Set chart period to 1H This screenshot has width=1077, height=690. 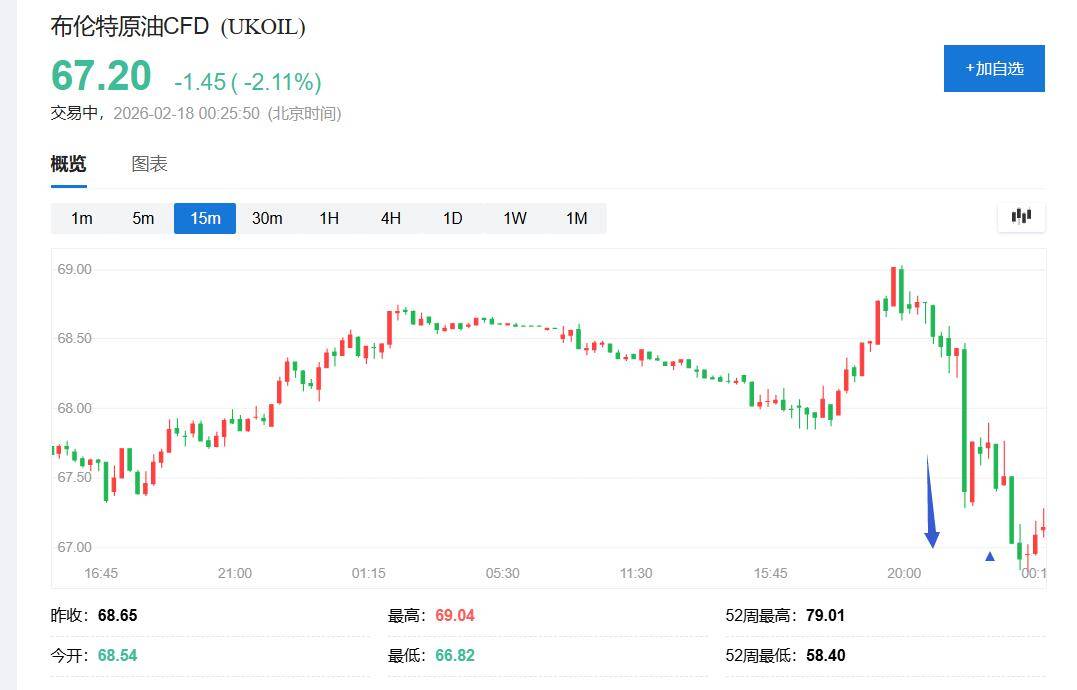[329, 218]
